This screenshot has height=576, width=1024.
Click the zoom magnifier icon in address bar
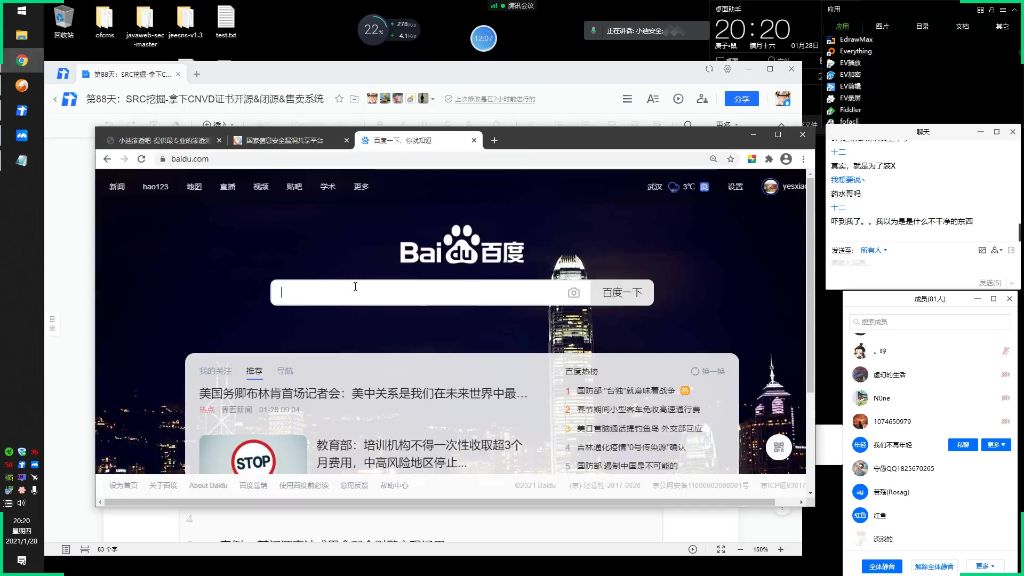713,159
